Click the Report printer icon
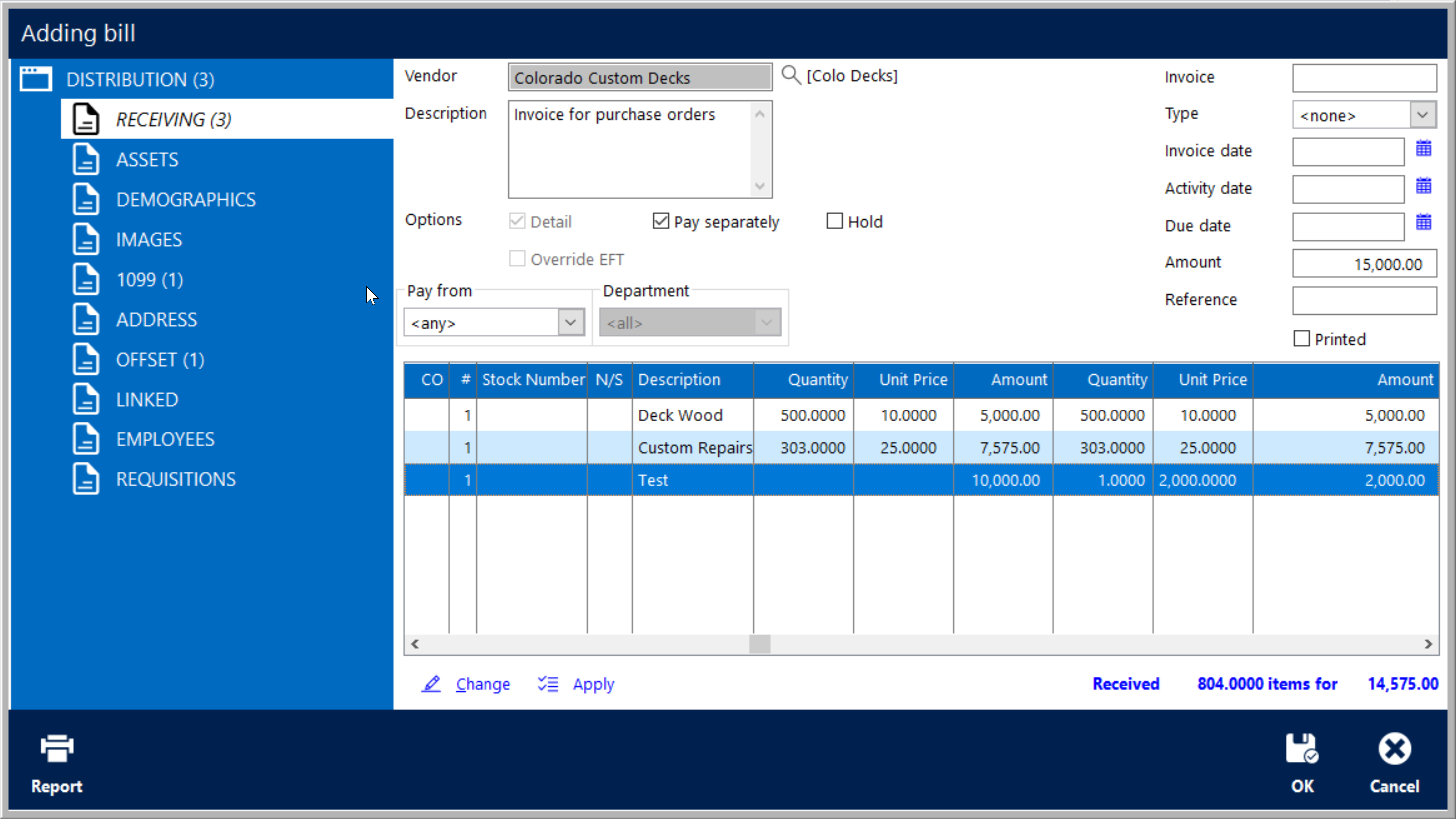The image size is (1456, 819). click(x=57, y=749)
